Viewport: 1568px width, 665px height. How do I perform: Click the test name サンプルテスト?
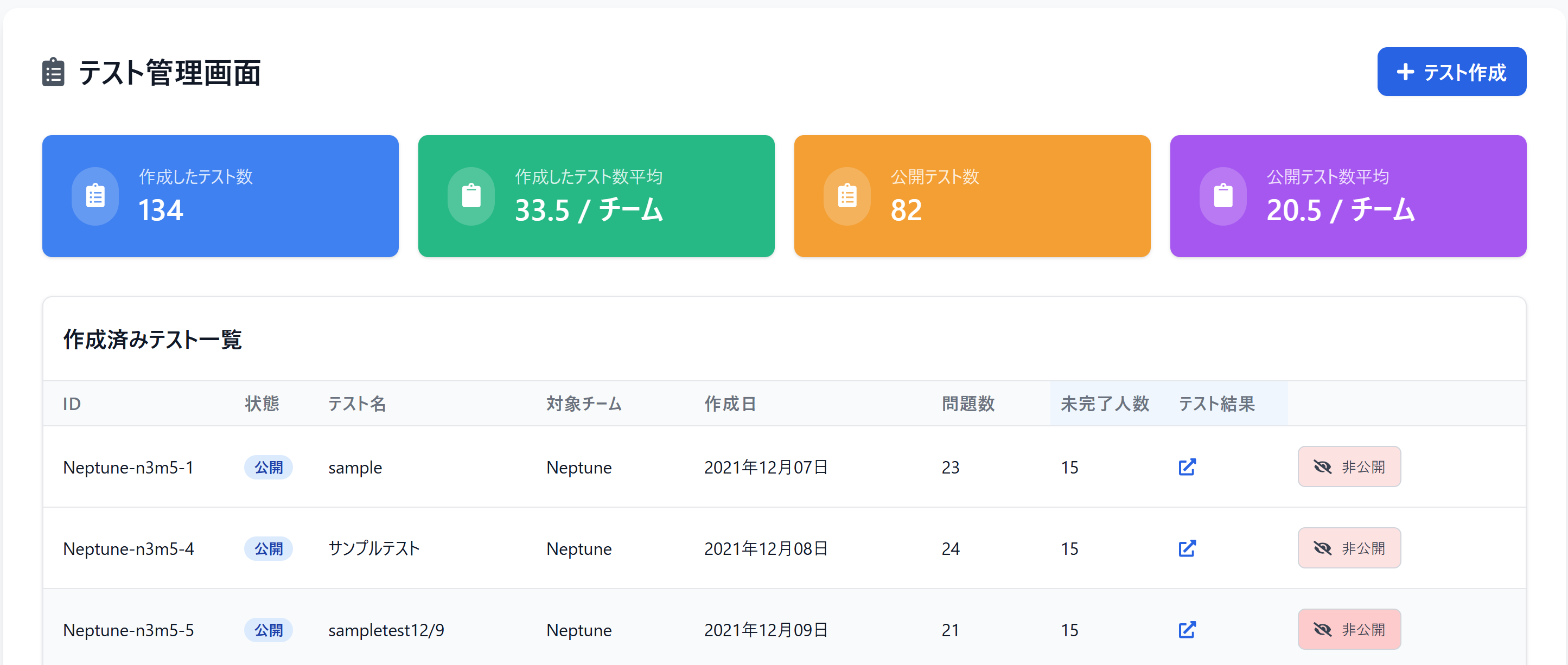[x=374, y=549]
